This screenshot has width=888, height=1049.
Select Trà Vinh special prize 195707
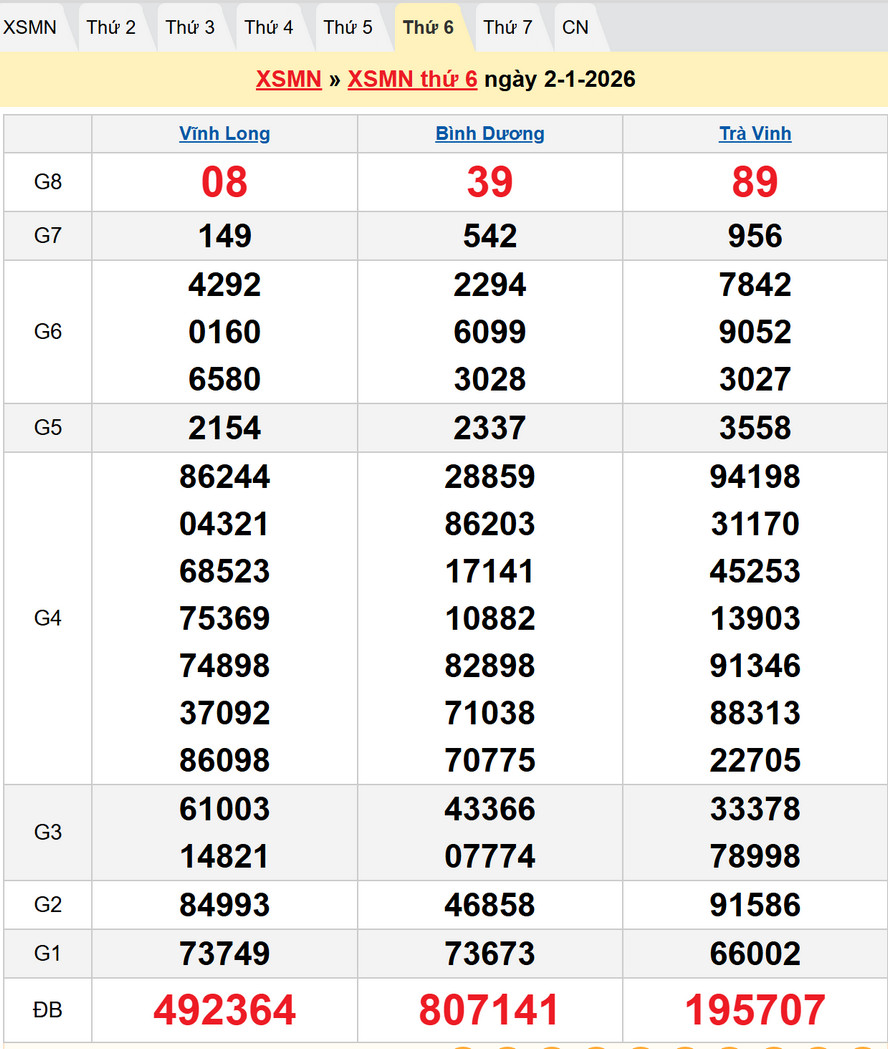coord(755,1010)
